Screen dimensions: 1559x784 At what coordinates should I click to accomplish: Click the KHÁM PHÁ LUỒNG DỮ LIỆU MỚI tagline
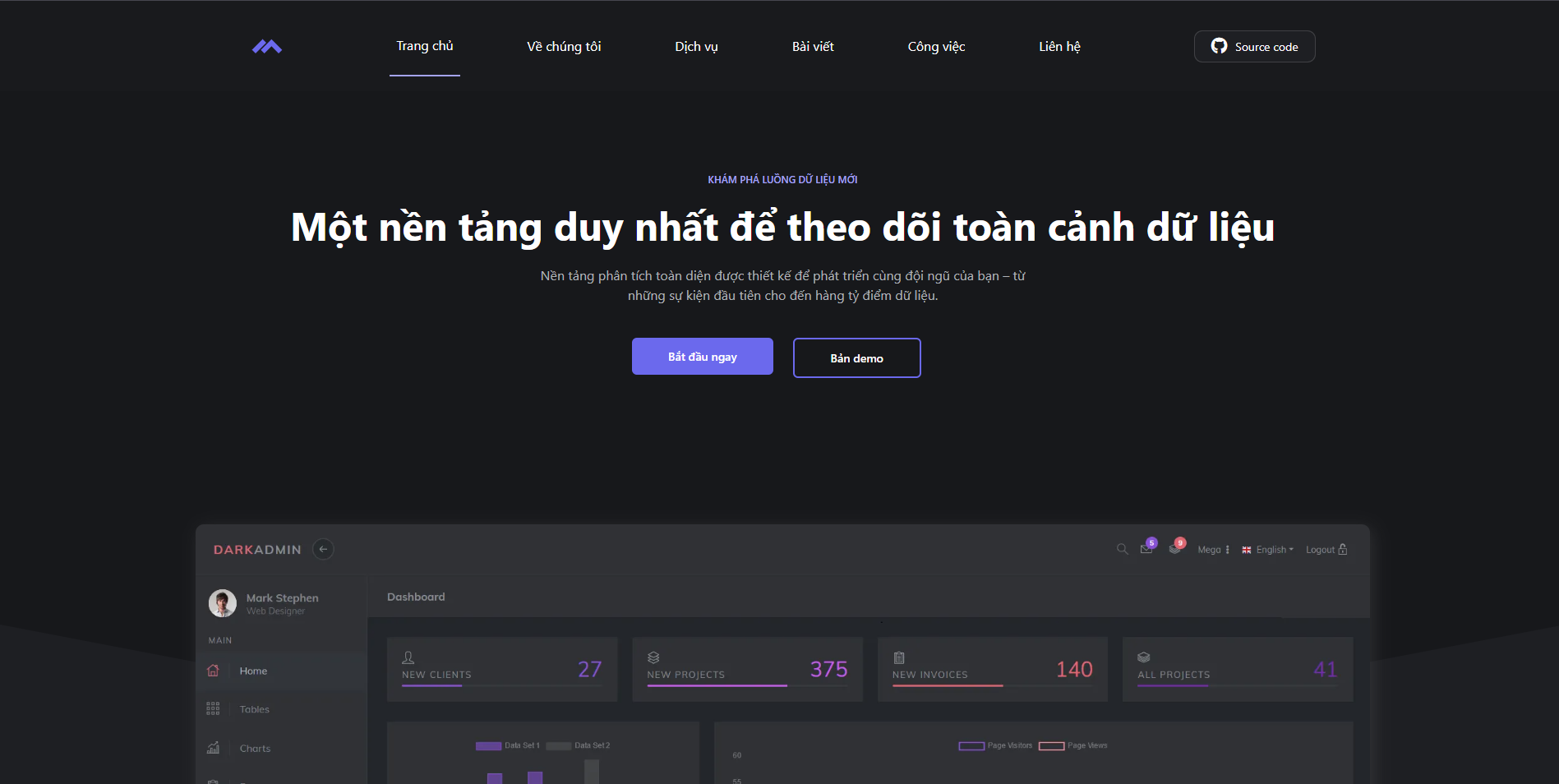click(782, 179)
